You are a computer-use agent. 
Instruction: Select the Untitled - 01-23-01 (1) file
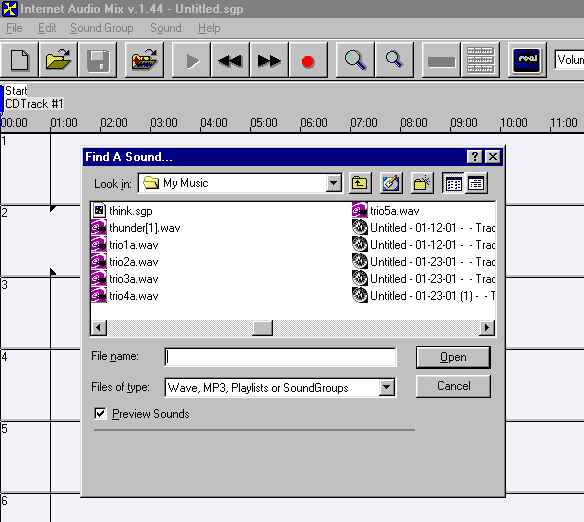423,296
